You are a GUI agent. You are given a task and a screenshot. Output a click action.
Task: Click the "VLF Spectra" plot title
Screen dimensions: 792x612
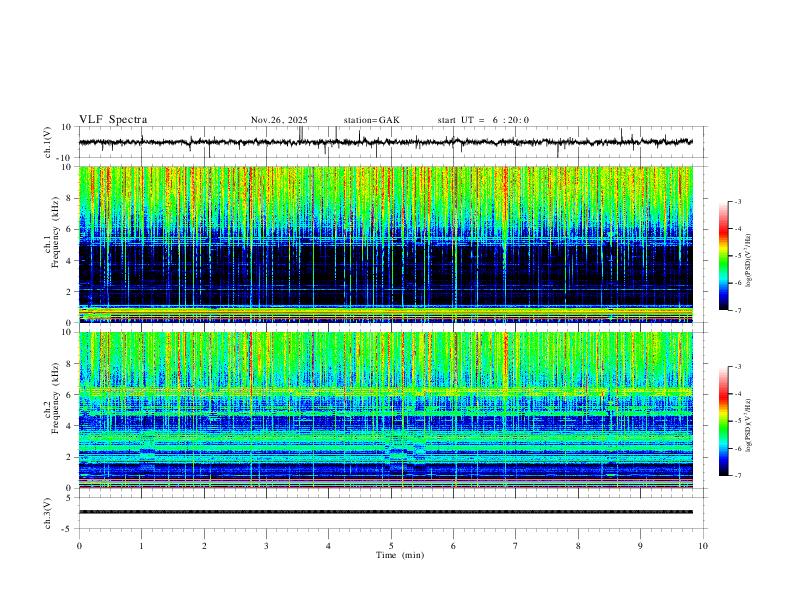[113, 120]
